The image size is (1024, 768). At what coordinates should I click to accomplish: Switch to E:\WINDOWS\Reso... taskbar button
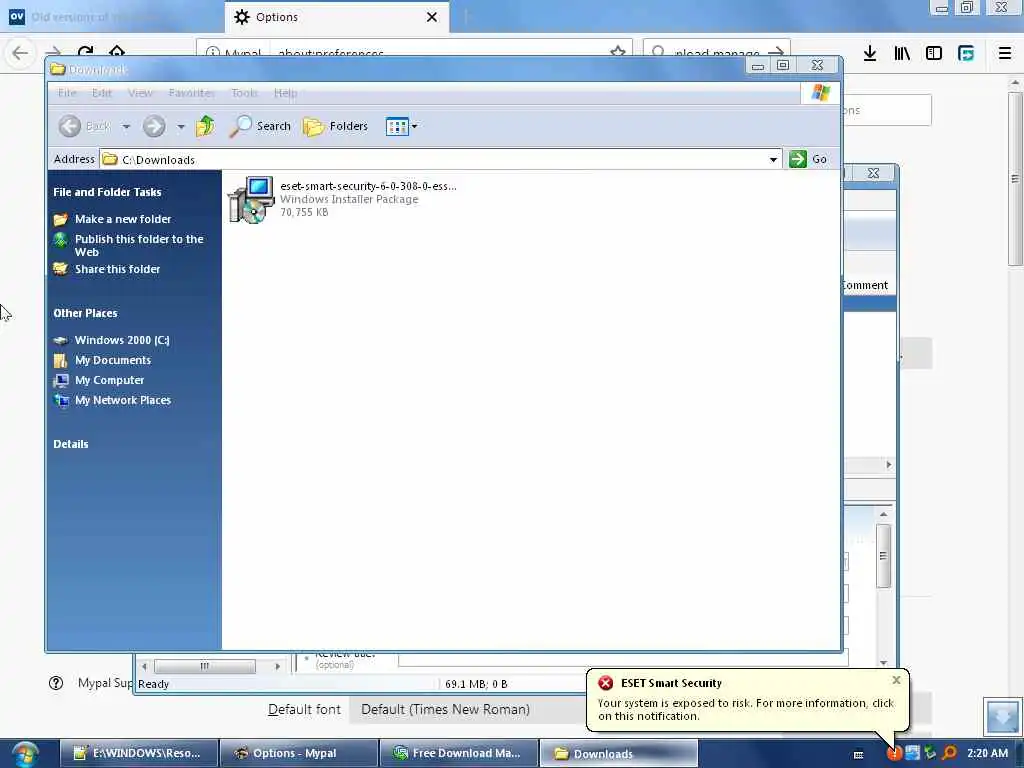point(139,754)
